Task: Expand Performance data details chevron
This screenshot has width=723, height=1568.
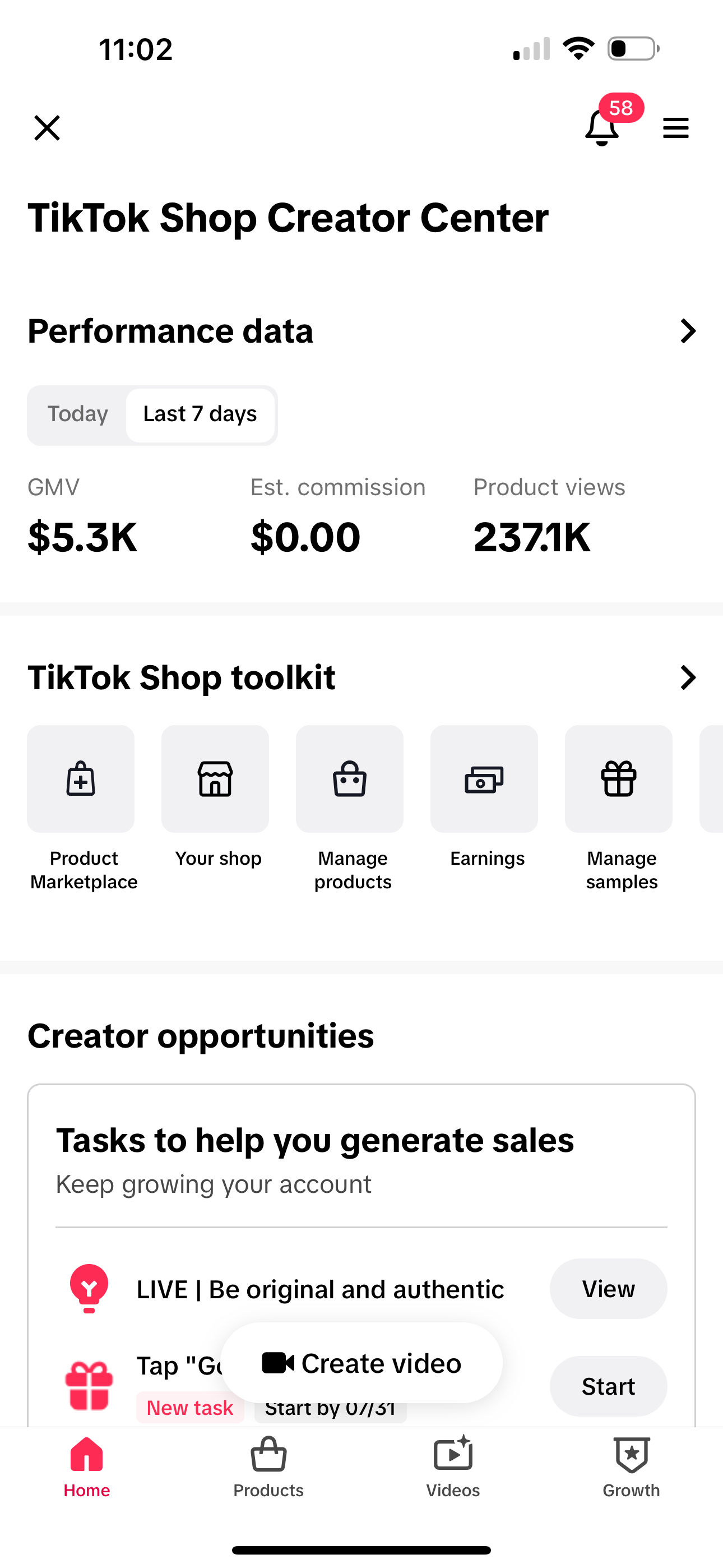Action: click(x=688, y=331)
